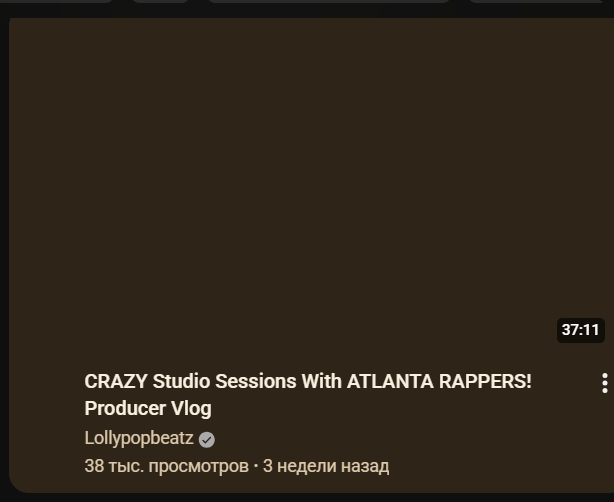Click the 'Producer Vlog' title line
This screenshot has width=614, height=502.
coord(148,408)
